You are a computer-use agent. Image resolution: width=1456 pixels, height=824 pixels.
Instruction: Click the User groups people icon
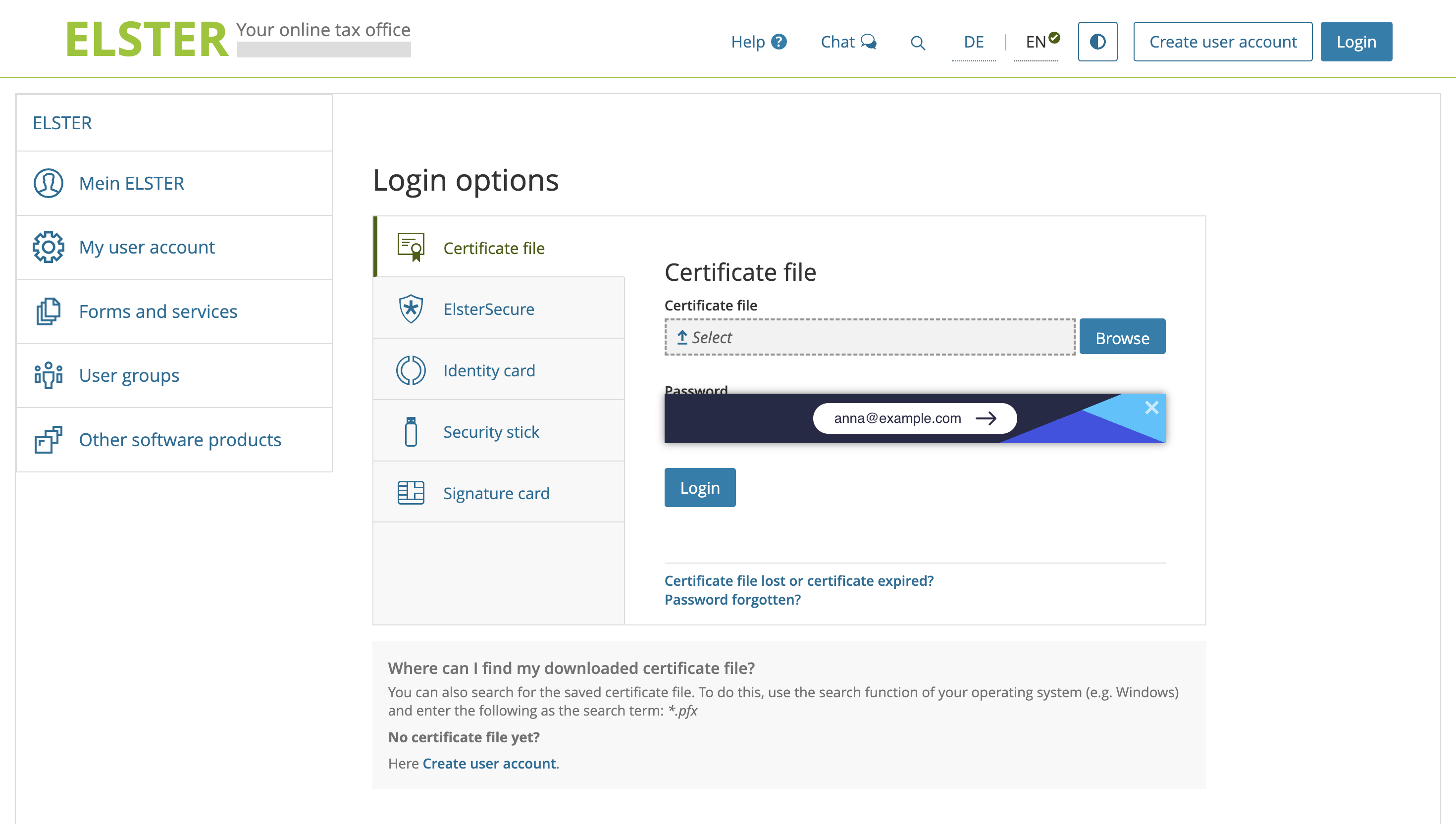coord(48,375)
